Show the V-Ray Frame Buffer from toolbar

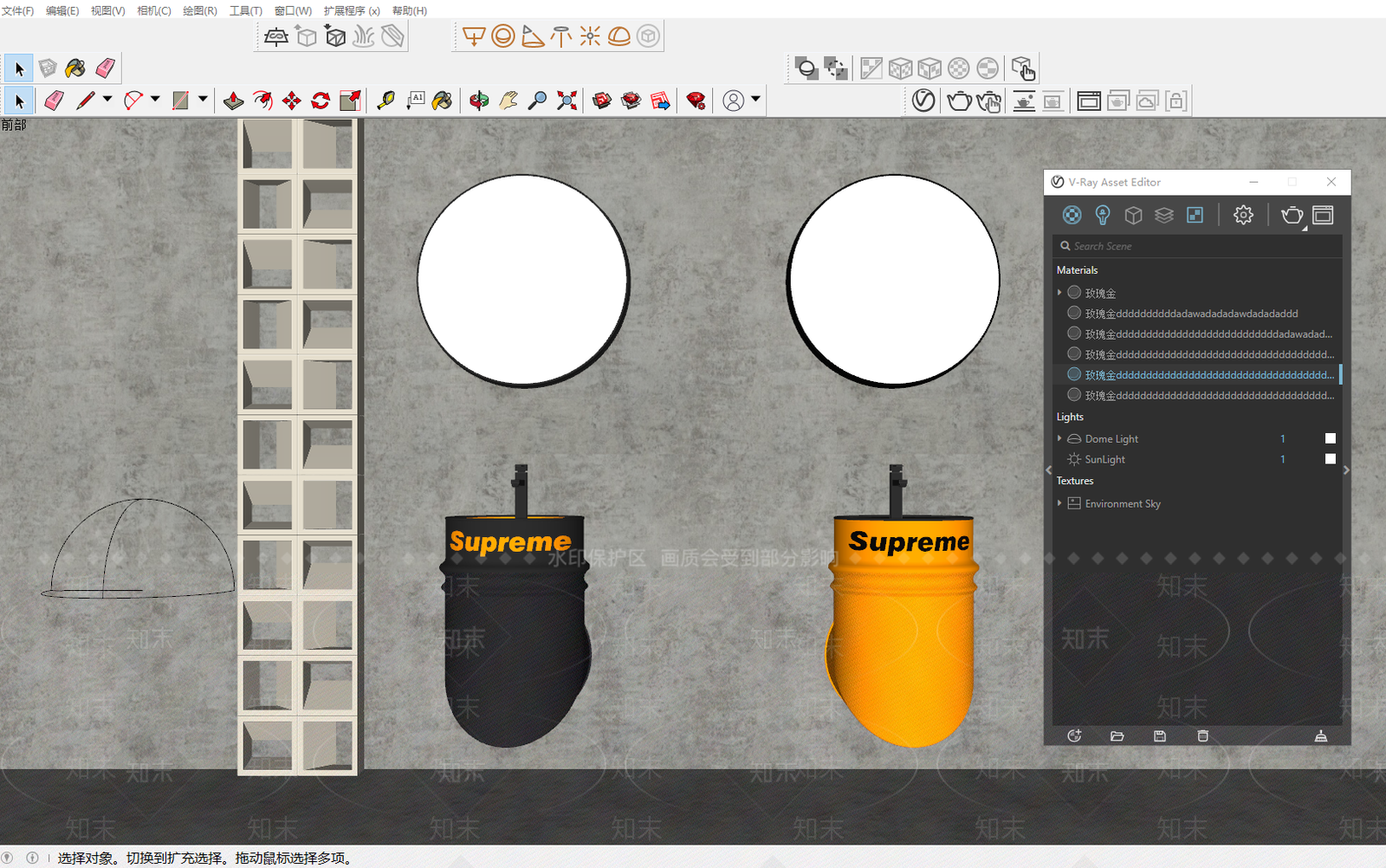1089,101
